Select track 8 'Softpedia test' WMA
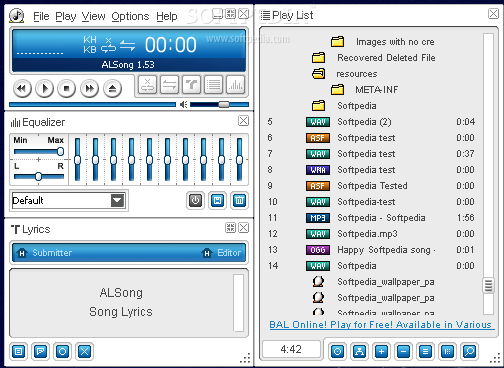Image resolution: width=504 pixels, height=368 pixels. (373, 170)
